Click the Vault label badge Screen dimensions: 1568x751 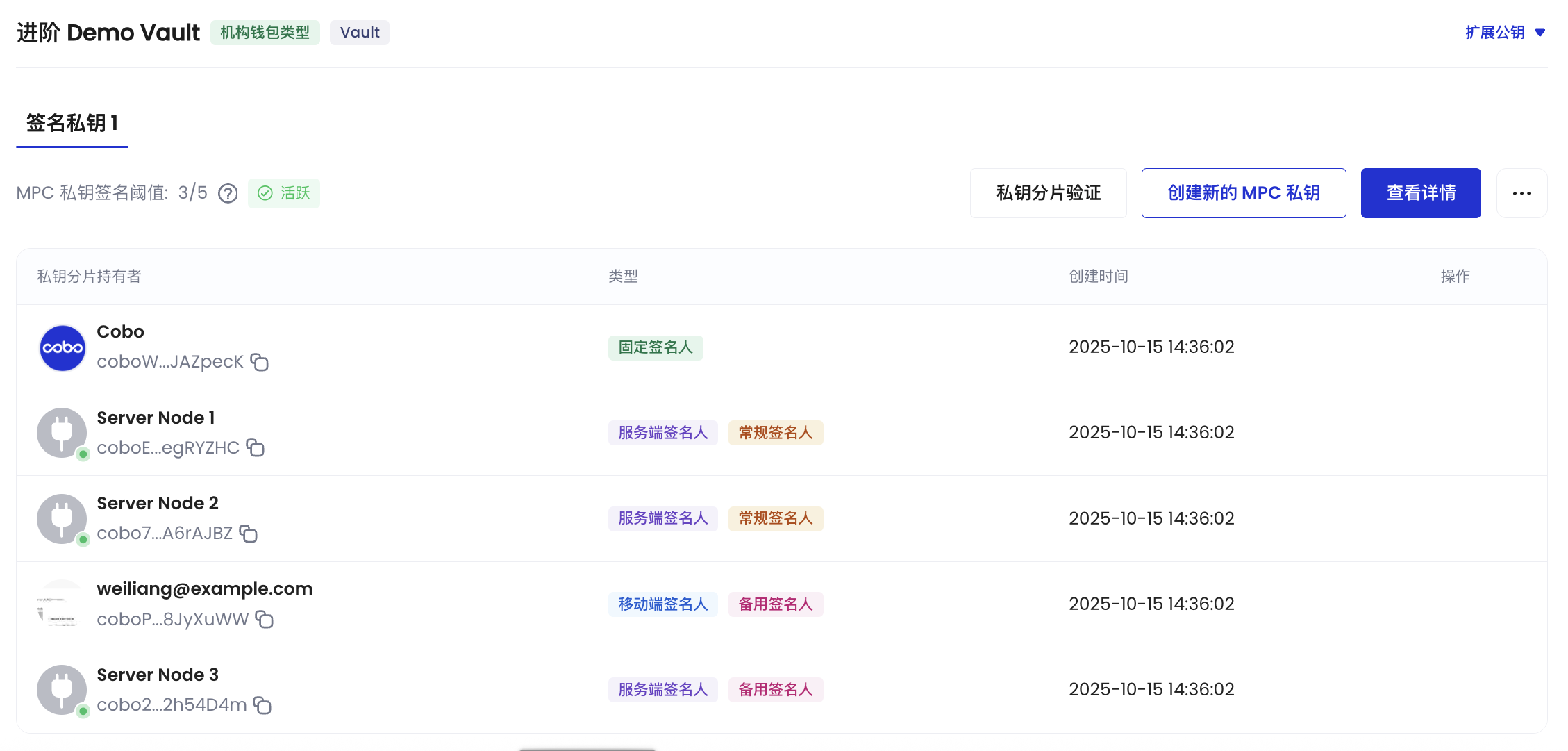pos(359,32)
